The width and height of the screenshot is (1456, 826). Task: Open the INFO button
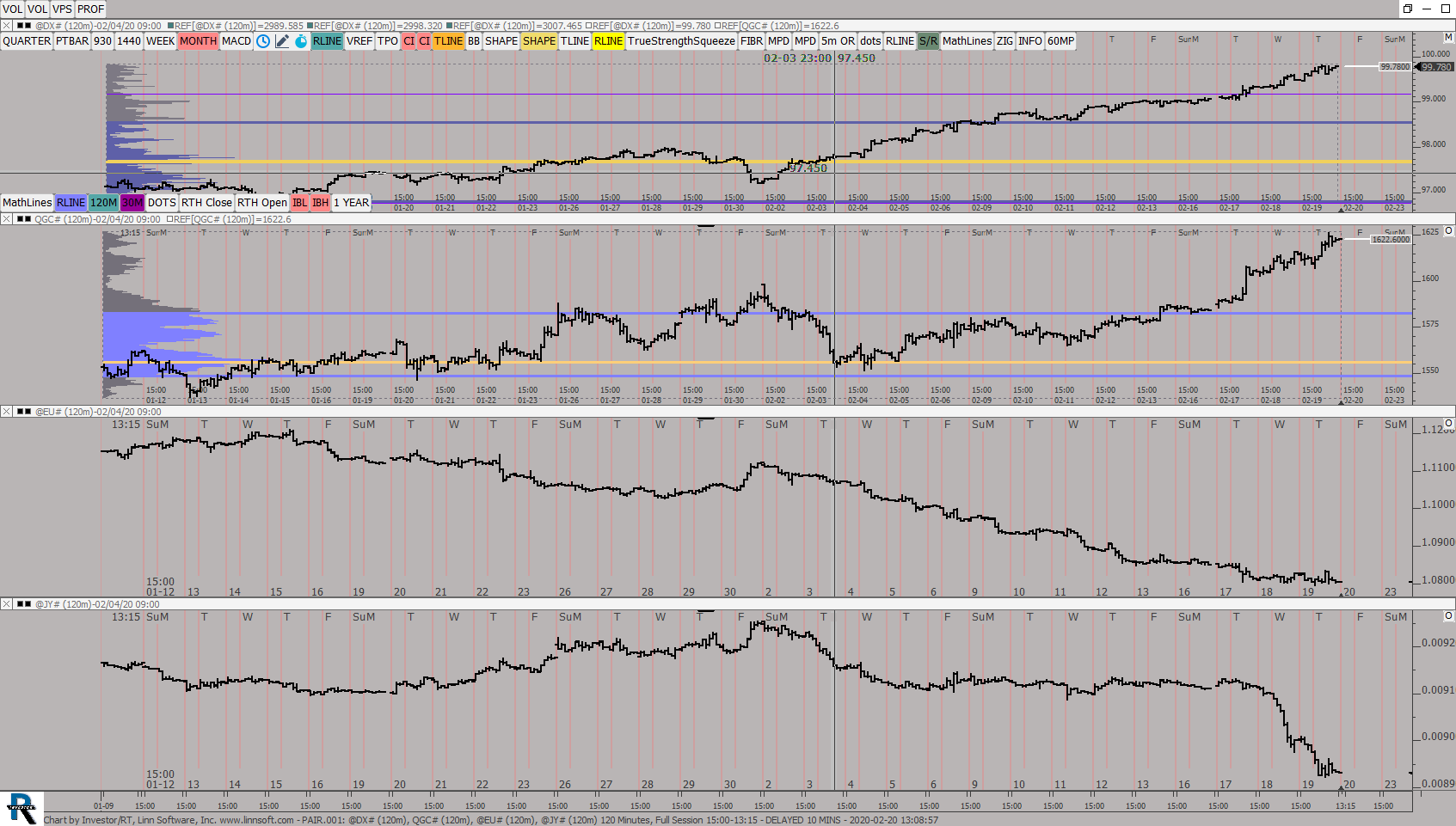tap(1030, 41)
